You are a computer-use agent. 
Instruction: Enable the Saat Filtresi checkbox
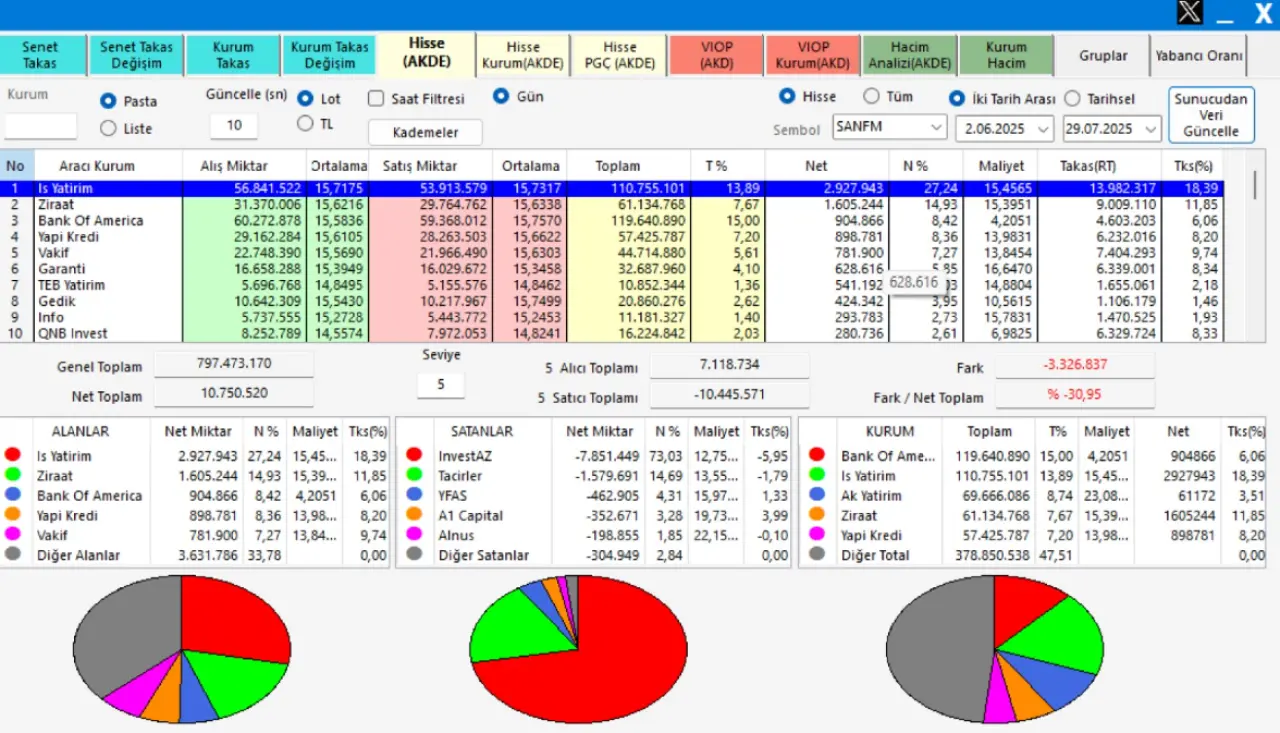coord(376,99)
